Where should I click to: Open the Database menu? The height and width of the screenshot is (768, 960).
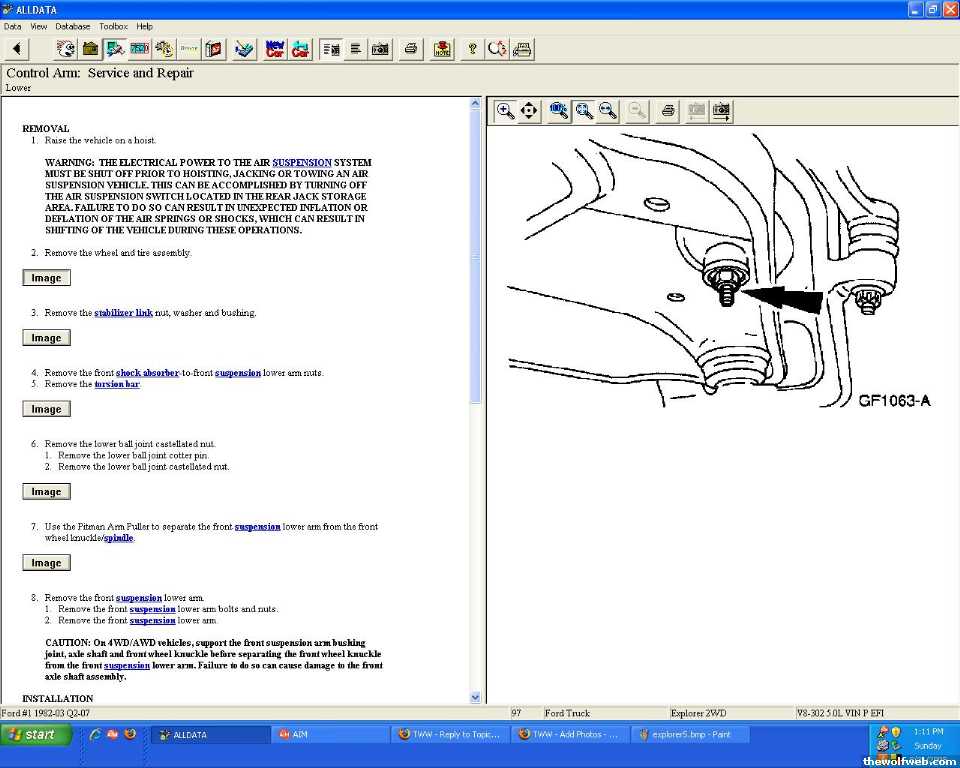coord(72,26)
